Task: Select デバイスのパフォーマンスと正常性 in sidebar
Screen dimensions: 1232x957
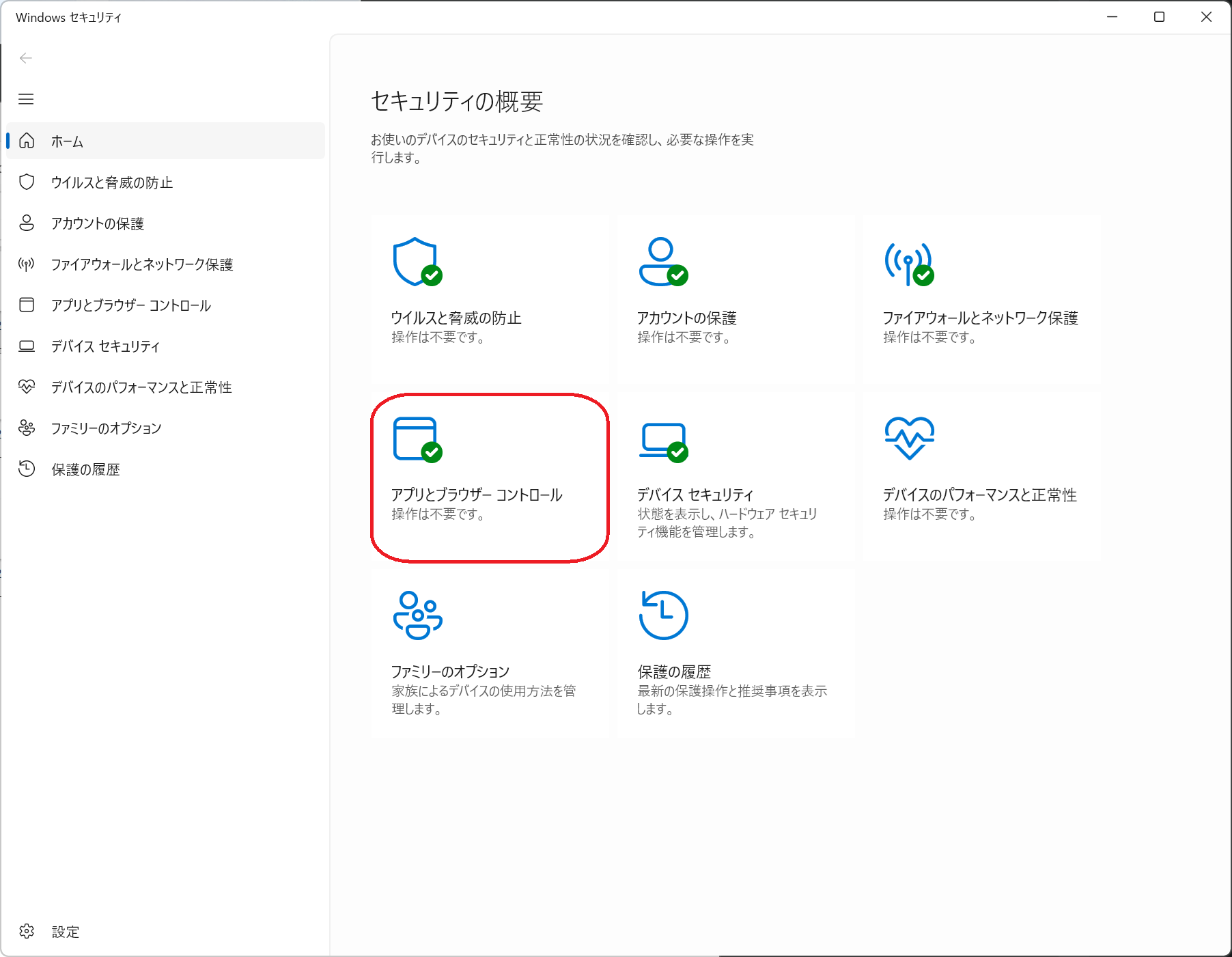Action: coord(141,387)
